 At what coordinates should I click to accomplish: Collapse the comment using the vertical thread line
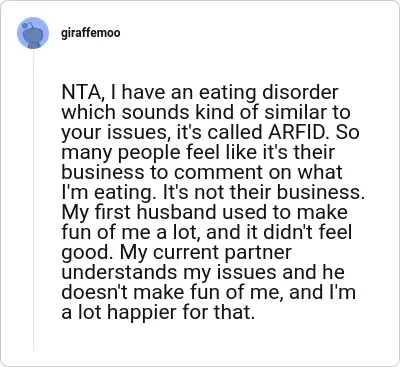coord(33,199)
